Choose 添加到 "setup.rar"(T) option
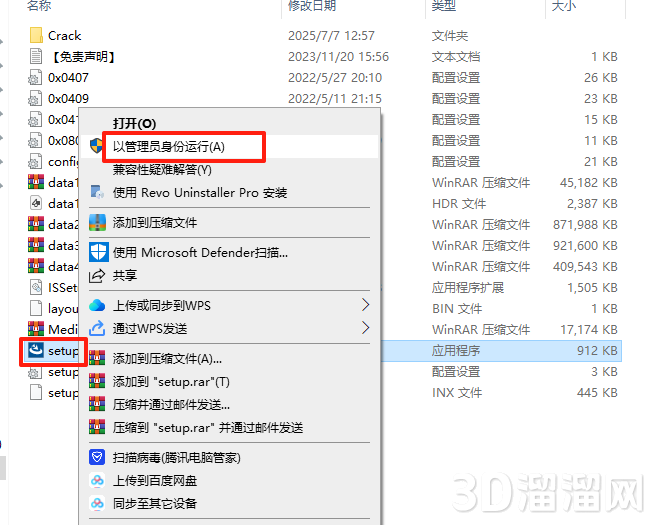This screenshot has width=660, height=525. coord(171,381)
